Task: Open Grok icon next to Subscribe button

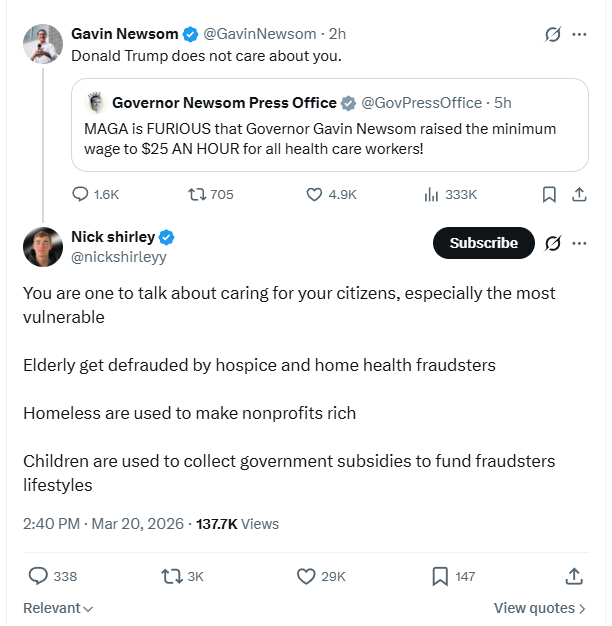Action: [553, 243]
